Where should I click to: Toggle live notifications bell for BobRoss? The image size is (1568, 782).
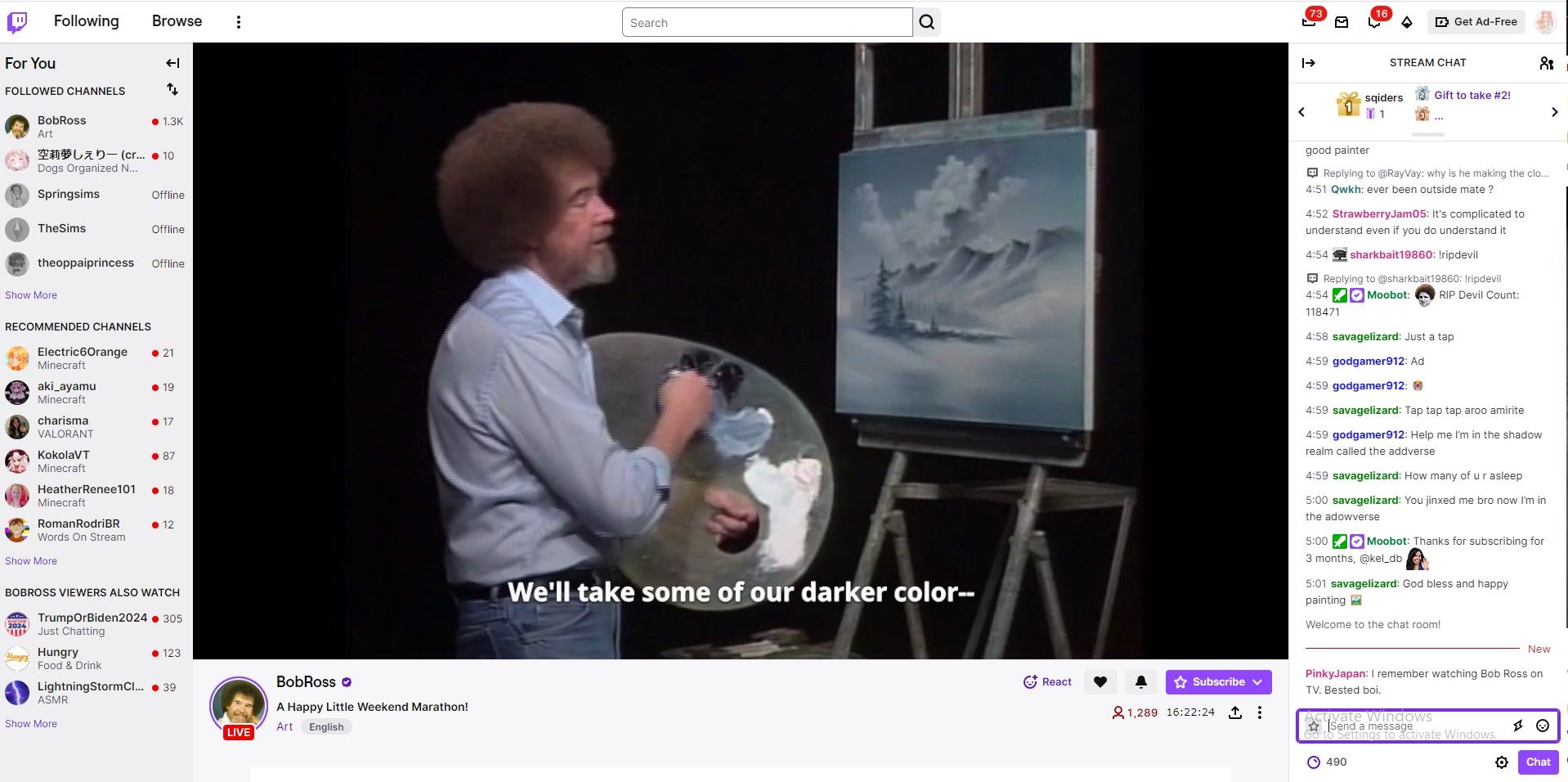pyautogui.click(x=1141, y=681)
